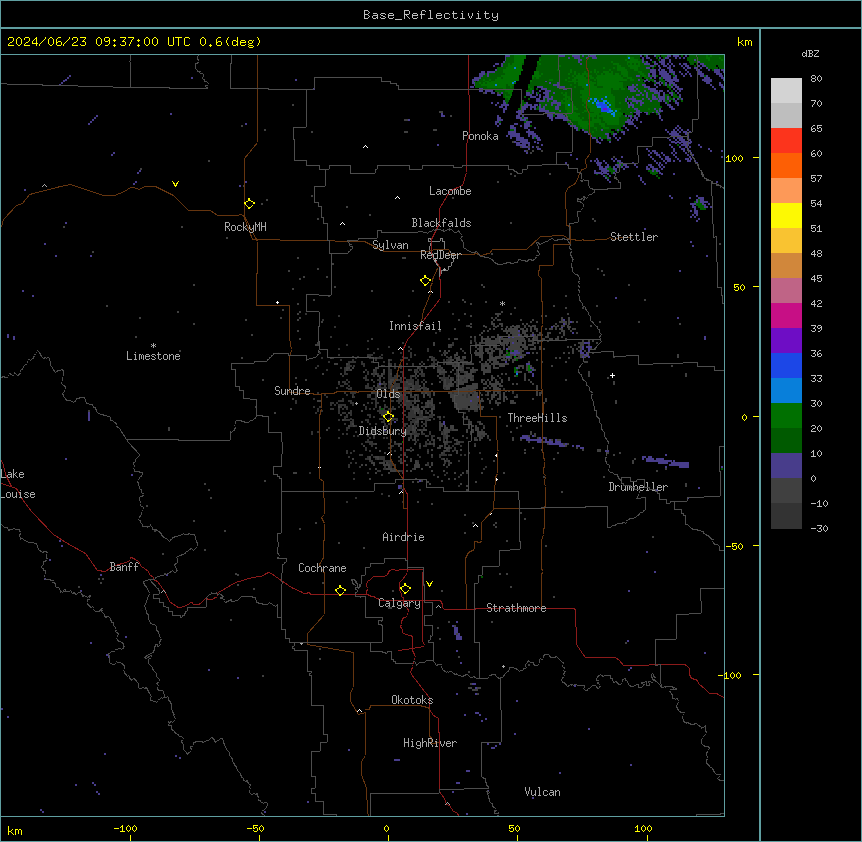Viewport: 862px width, 842px height.
Task: Click the white caret marker west of Lacombe
Action: pyautogui.click(x=397, y=197)
